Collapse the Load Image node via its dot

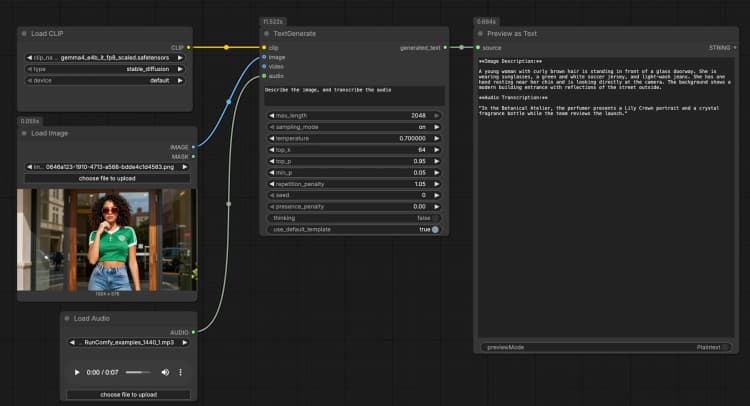coord(24,133)
